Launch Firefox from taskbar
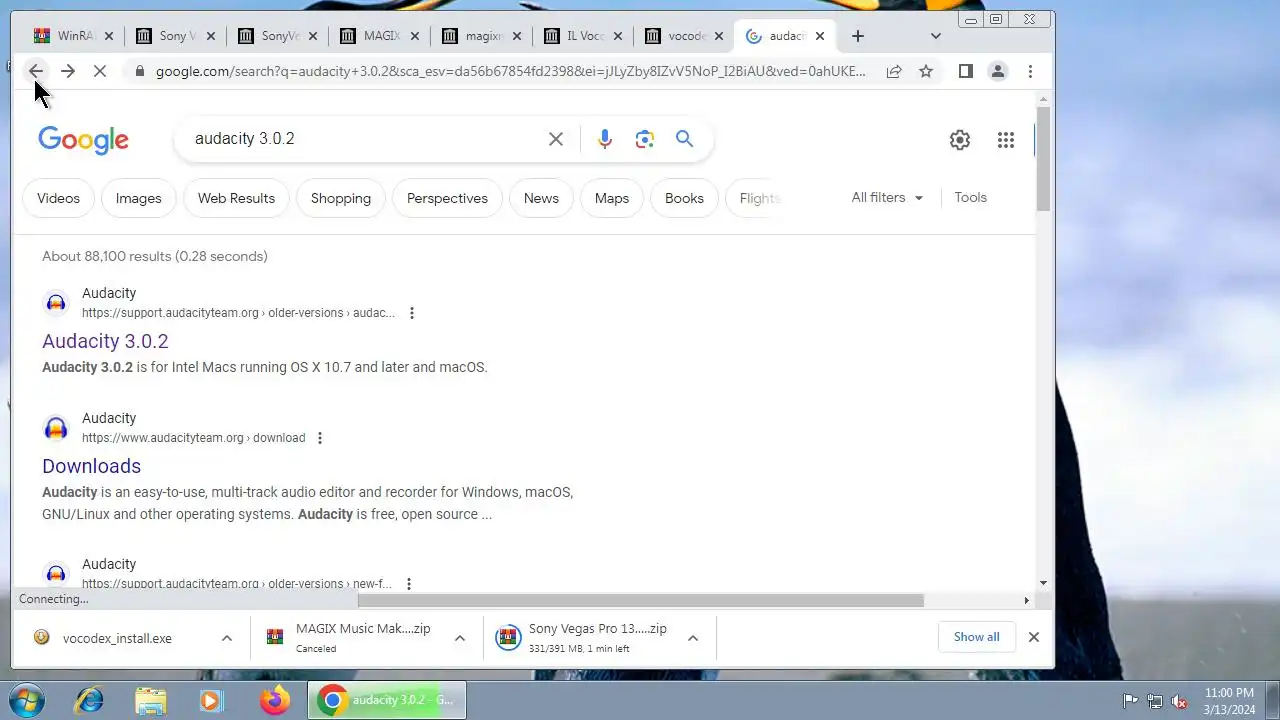Viewport: 1280px width, 720px height. (275, 700)
